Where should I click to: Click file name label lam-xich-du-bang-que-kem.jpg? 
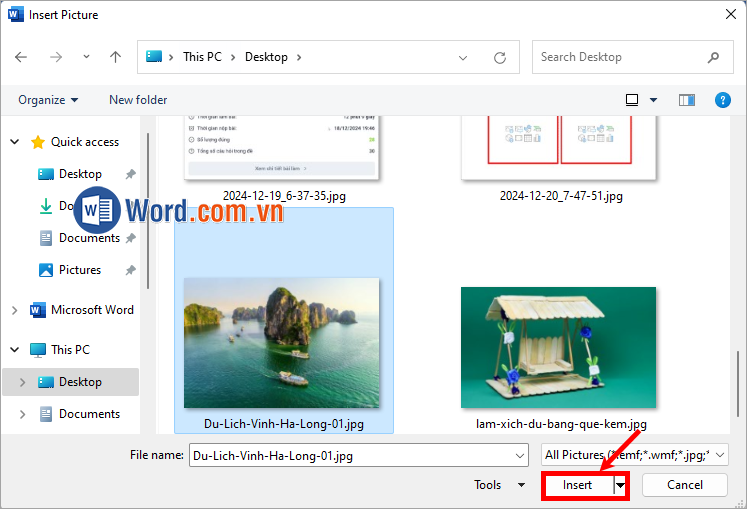tap(561, 424)
